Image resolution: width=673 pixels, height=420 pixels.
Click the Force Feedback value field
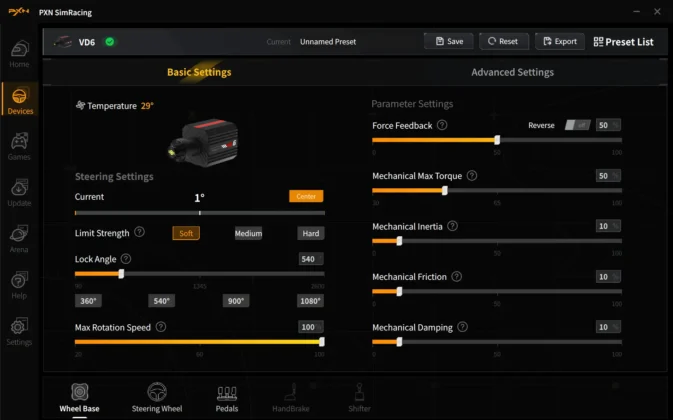(608, 125)
